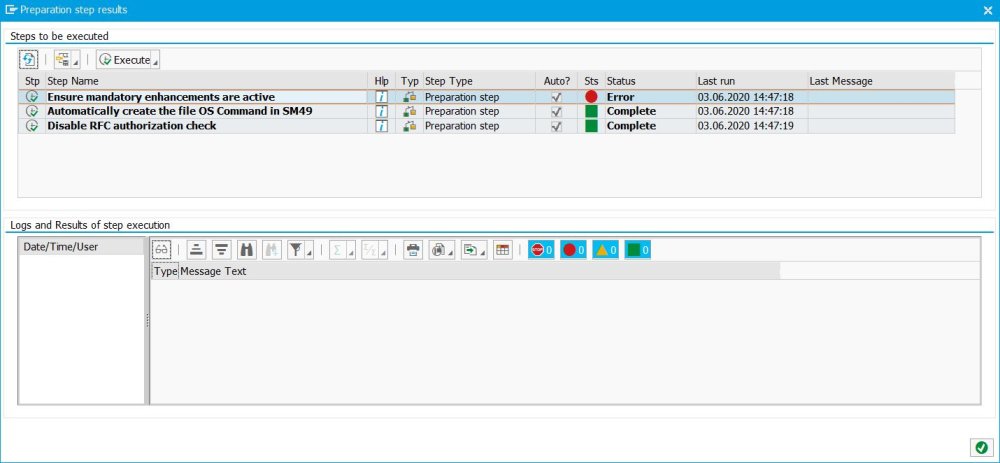This screenshot has height=463, width=1000.
Task: Click the Views icon in log toolbar
Action: [x=438, y=250]
